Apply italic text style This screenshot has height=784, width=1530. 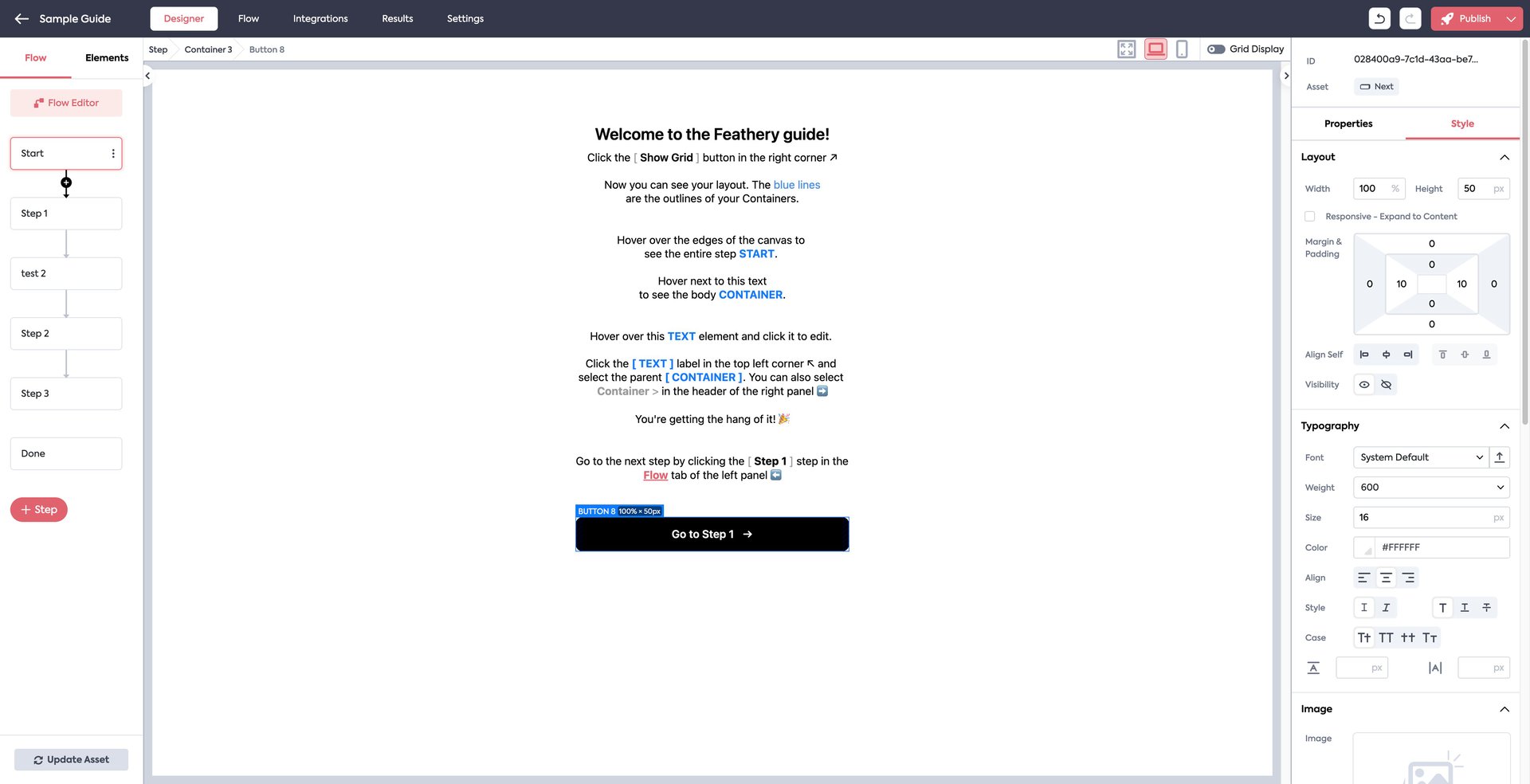(x=1386, y=608)
